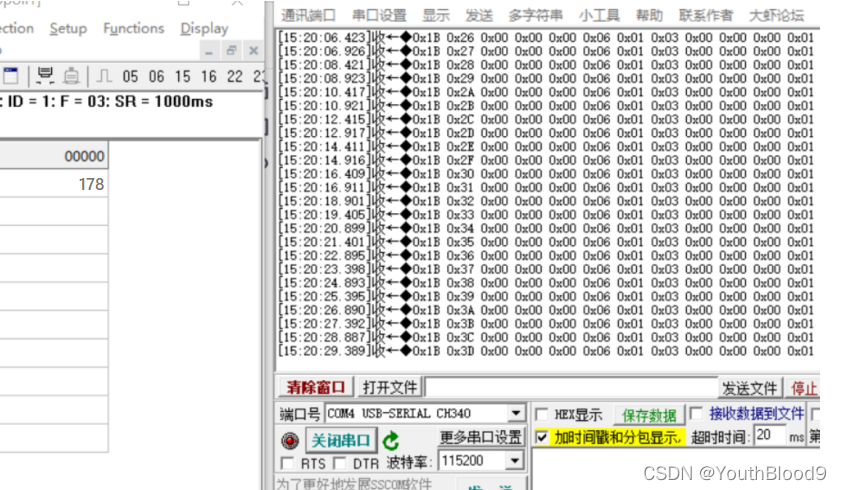Viewport: 842px width, 490px height.
Task: Click the pulse waveform icon in Modbus Poll toolbar
Action: 104,76
